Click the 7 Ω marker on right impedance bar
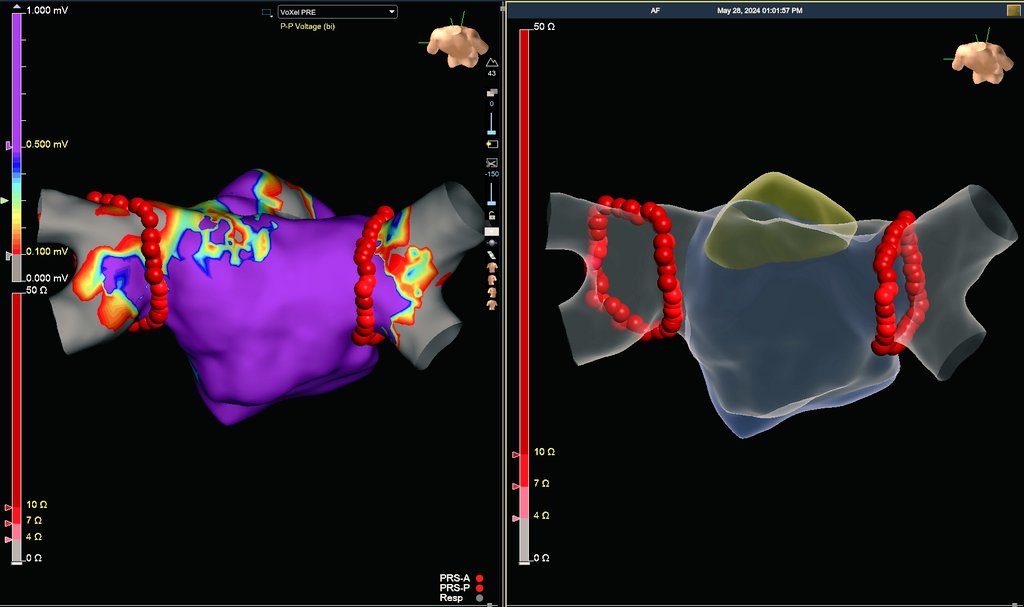 516,487
